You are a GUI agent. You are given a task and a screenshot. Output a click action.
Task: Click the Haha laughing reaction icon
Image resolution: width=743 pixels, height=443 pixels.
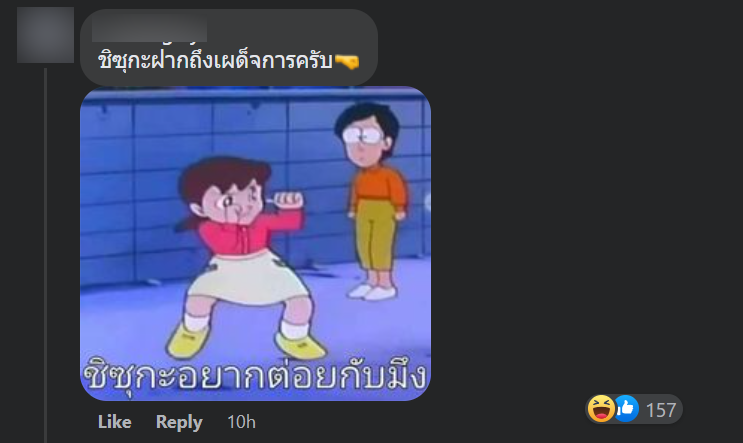pyautogui.click(x=600, y=408)
